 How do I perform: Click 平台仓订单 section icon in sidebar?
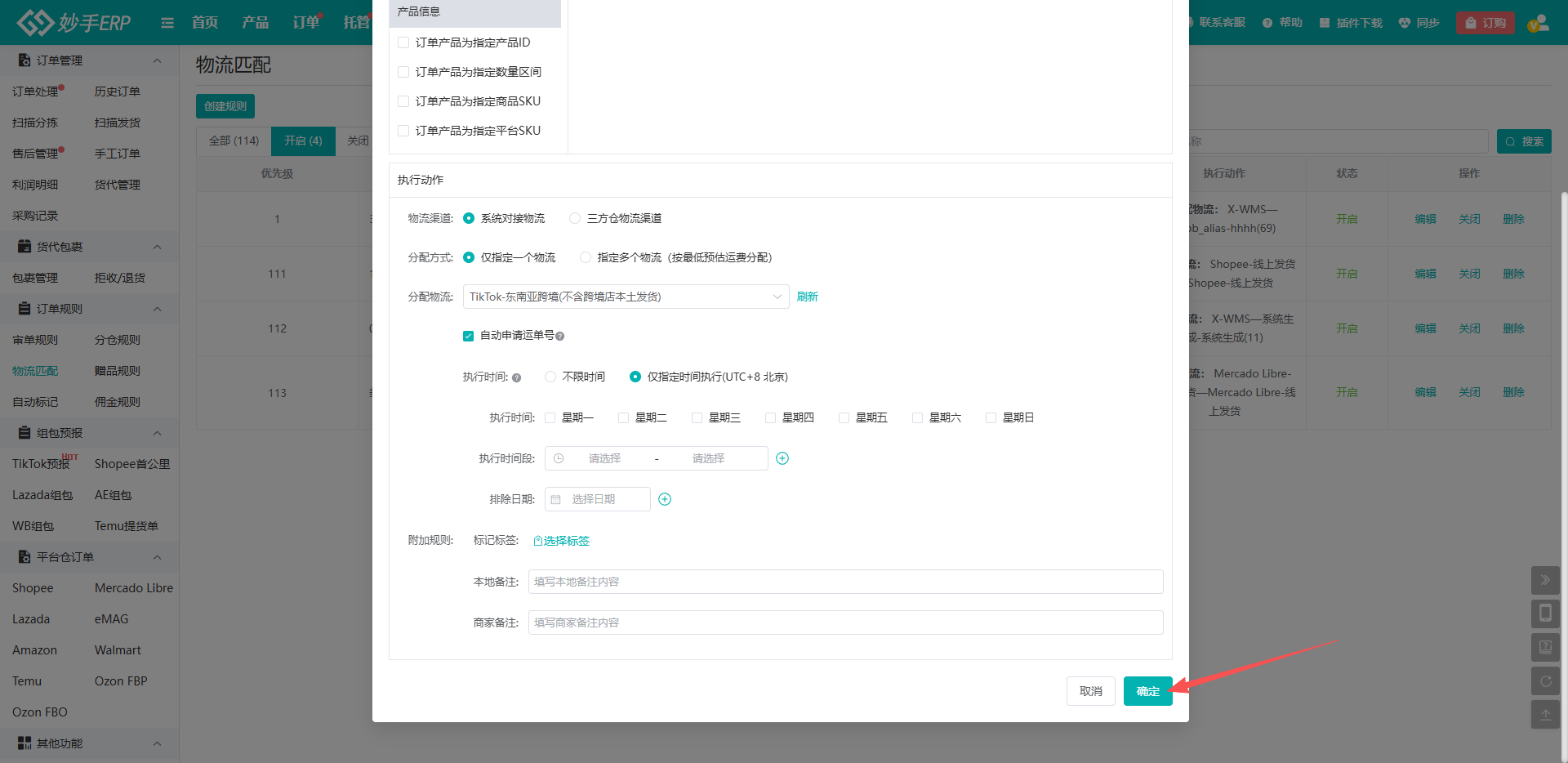(24, 557)
